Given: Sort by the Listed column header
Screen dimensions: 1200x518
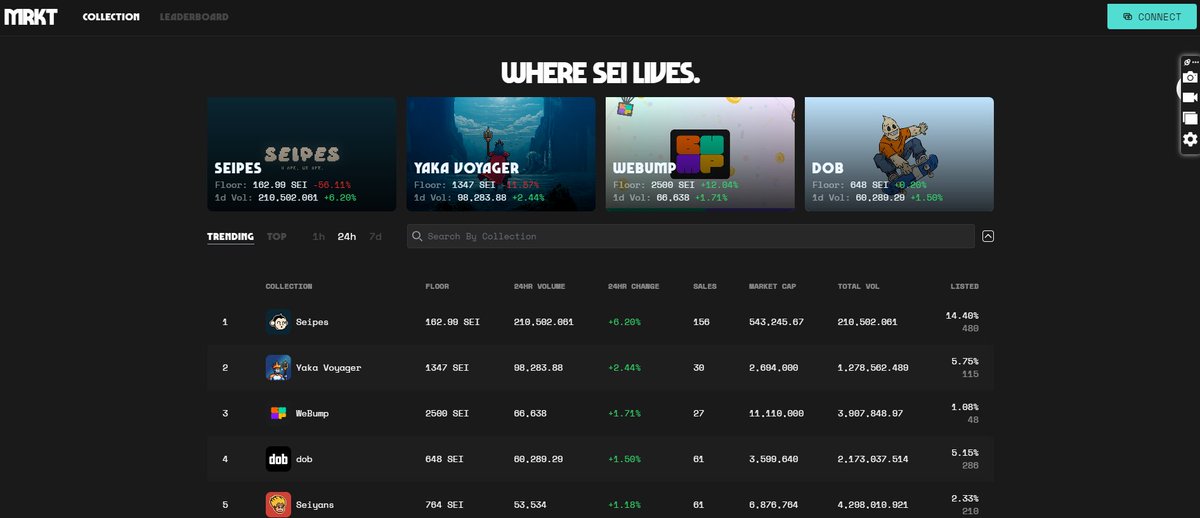Looking at the screenshot, I should [965, 287].
